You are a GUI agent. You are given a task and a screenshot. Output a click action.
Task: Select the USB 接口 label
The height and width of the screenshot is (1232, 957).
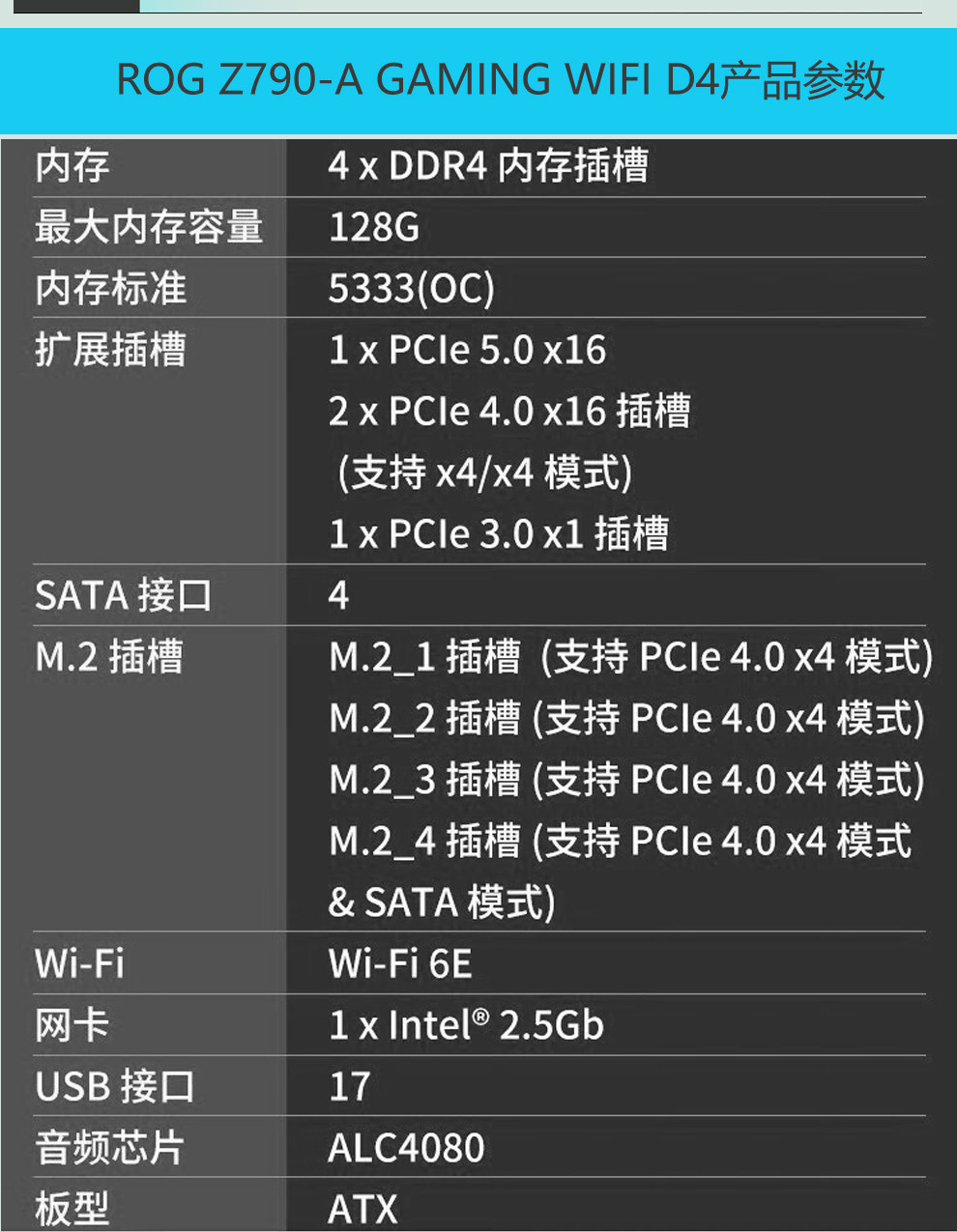115,1087
